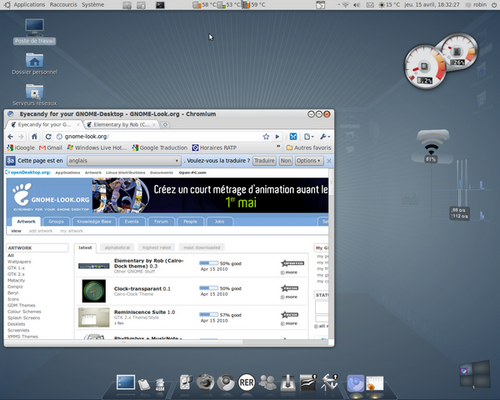Open the Chromium page menu
Viewport: 500px width, 400px height.
point(309,137)
